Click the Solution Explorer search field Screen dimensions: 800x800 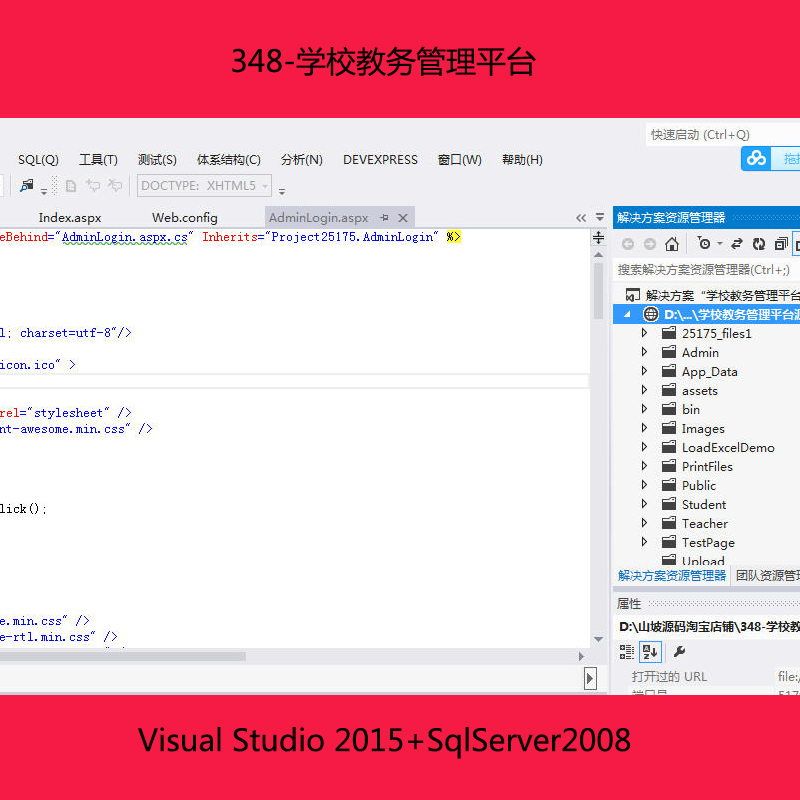[706, 269]
